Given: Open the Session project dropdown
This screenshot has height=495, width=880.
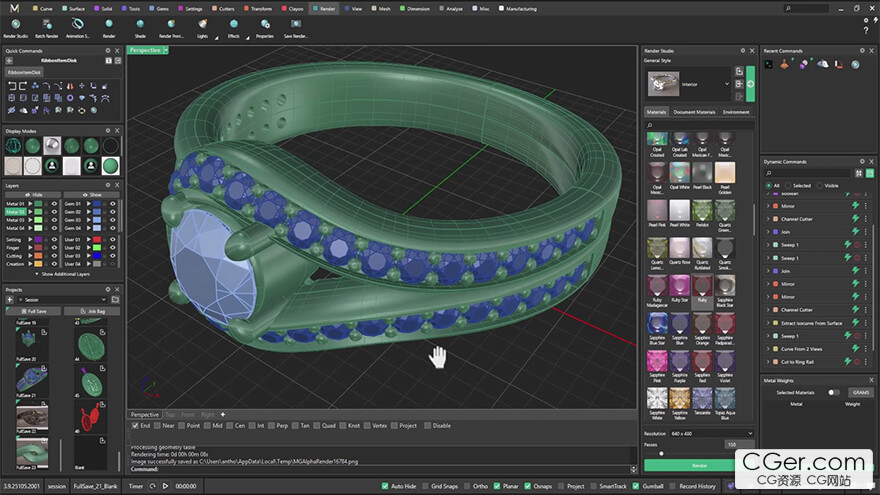Looking at the screenshot, I should [62, 300].
